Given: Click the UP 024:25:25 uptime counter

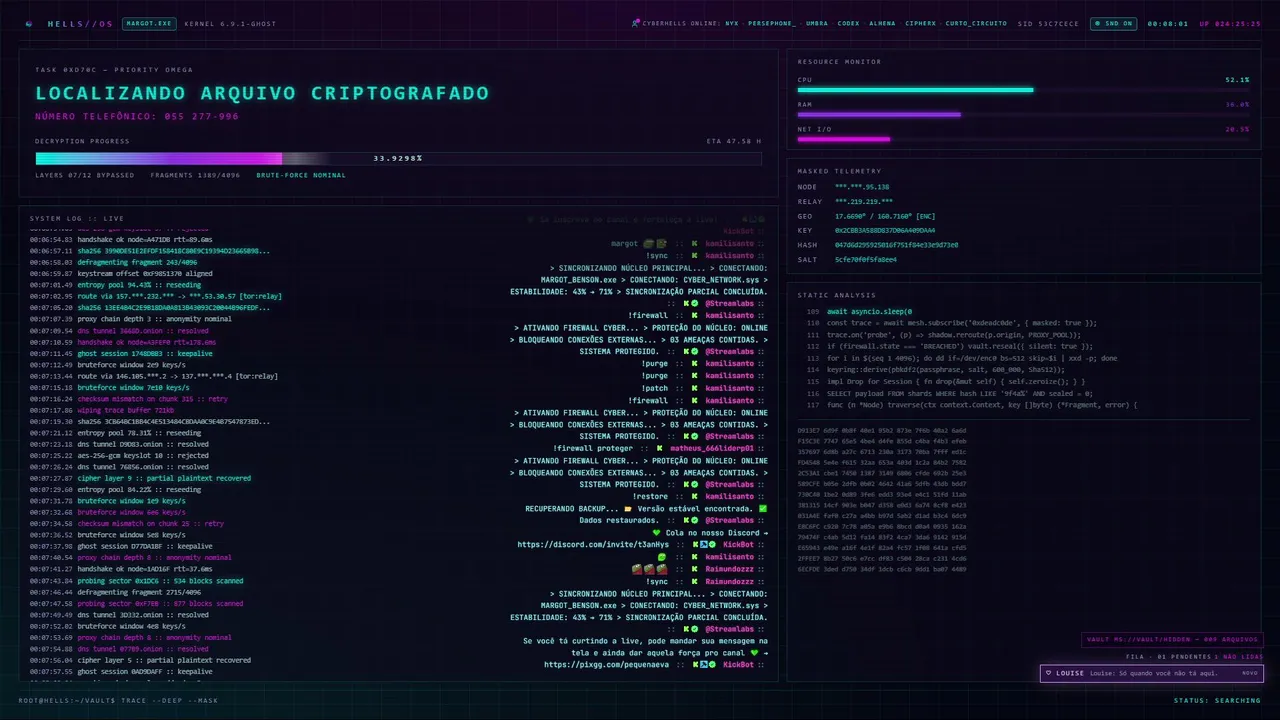Looking at the screenshot, I should 1230,23.
